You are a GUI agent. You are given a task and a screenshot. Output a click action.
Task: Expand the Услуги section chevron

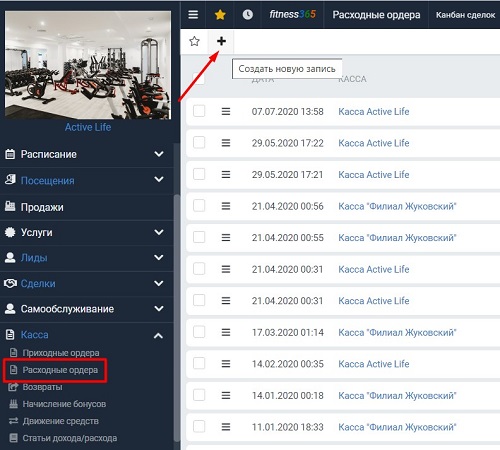pyautogui.click(x=159, y=232)
